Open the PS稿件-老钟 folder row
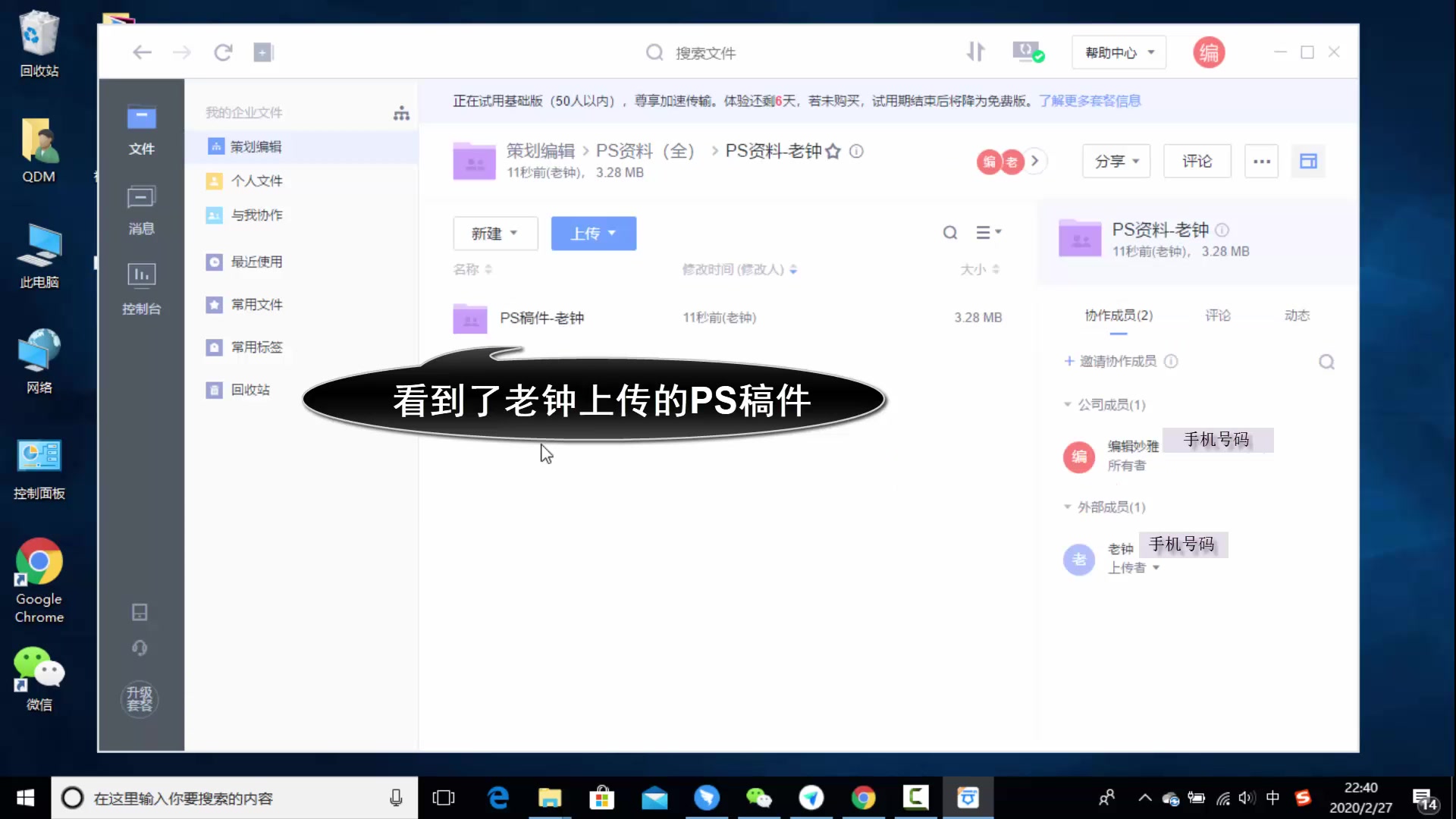Screen dimensions: 1456x819 [x=541, y=318]
